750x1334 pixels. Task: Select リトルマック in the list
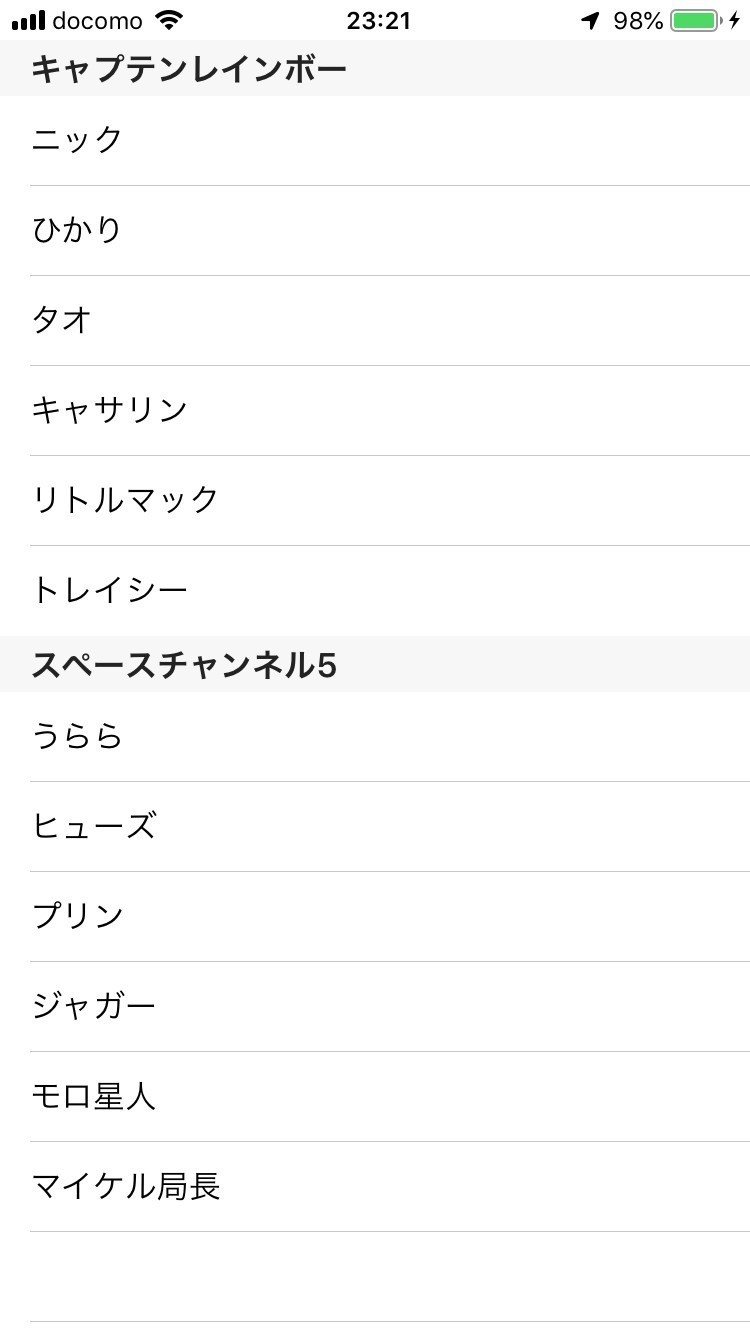click(x=375, y=500)
